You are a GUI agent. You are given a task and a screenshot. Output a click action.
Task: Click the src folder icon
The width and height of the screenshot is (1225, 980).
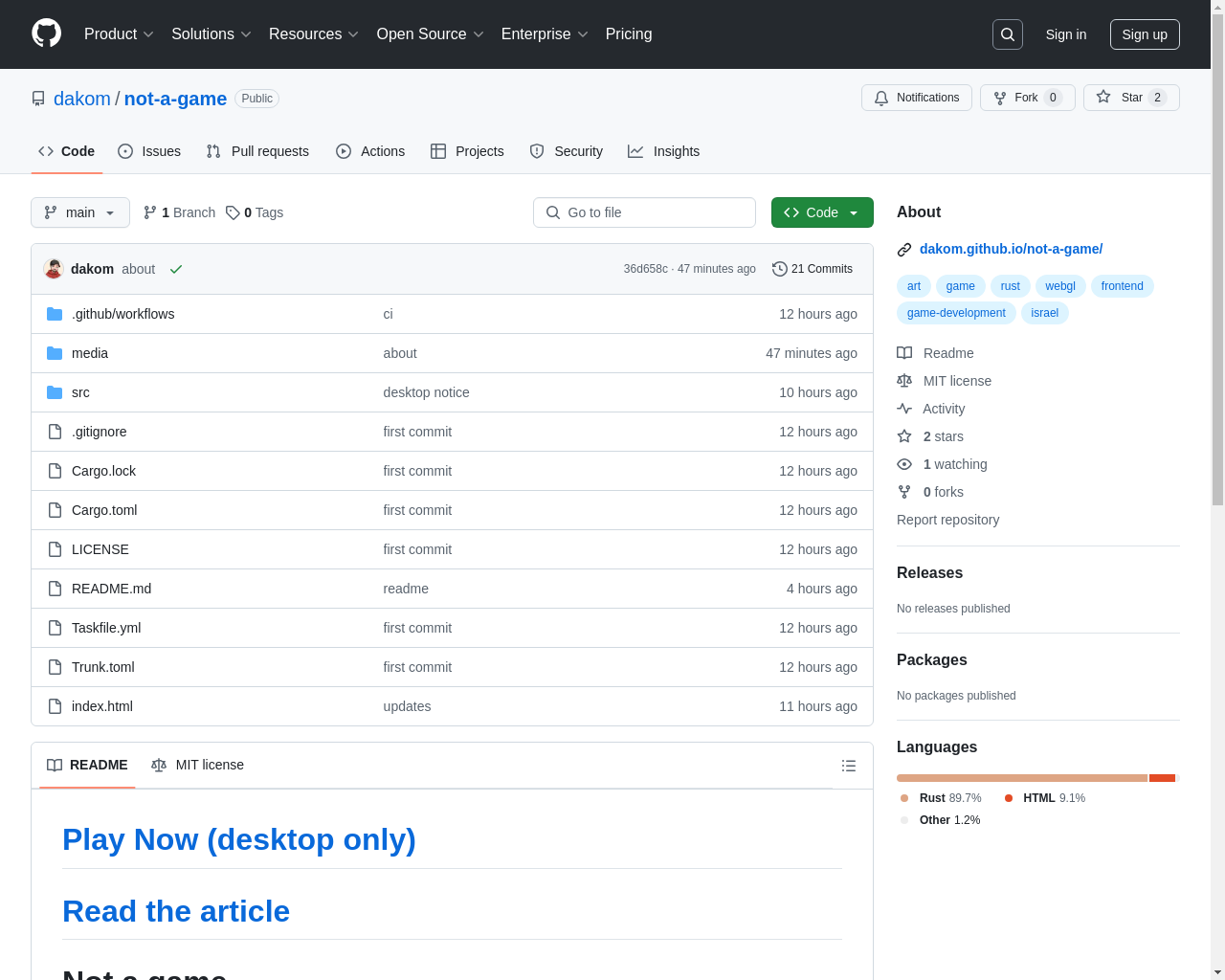pyautogui.click(x=55, y=392)
